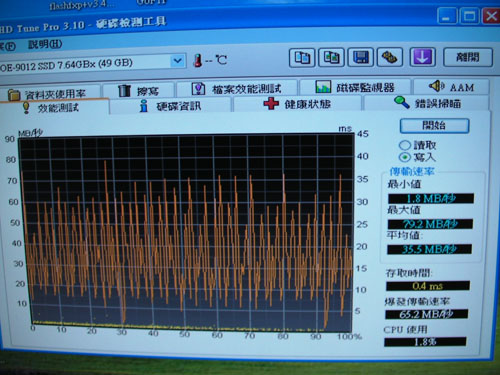Switch to the 錯誤掃瞄 error scan tab
This screenshot has height=375, width=500.
point(427,103)
